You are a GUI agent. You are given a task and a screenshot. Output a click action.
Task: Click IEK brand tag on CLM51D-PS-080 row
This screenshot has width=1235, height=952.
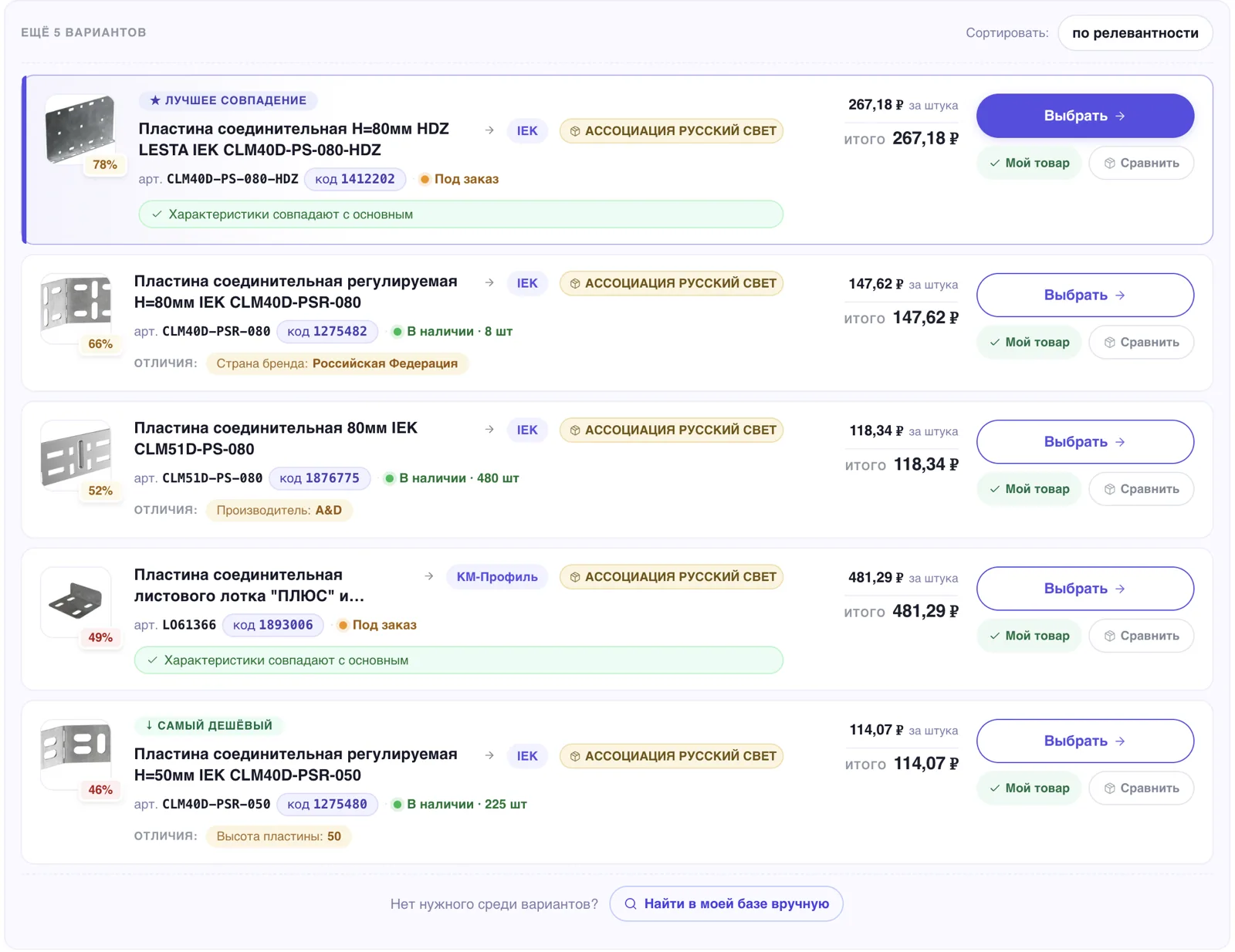(527, 430)
